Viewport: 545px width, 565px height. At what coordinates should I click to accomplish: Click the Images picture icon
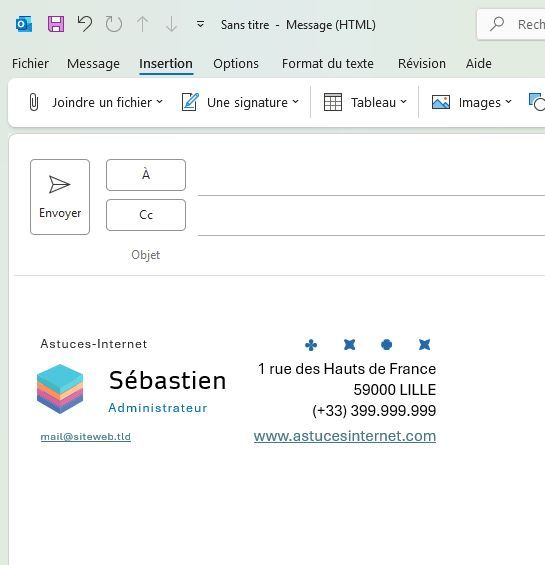tap(441, 102)
